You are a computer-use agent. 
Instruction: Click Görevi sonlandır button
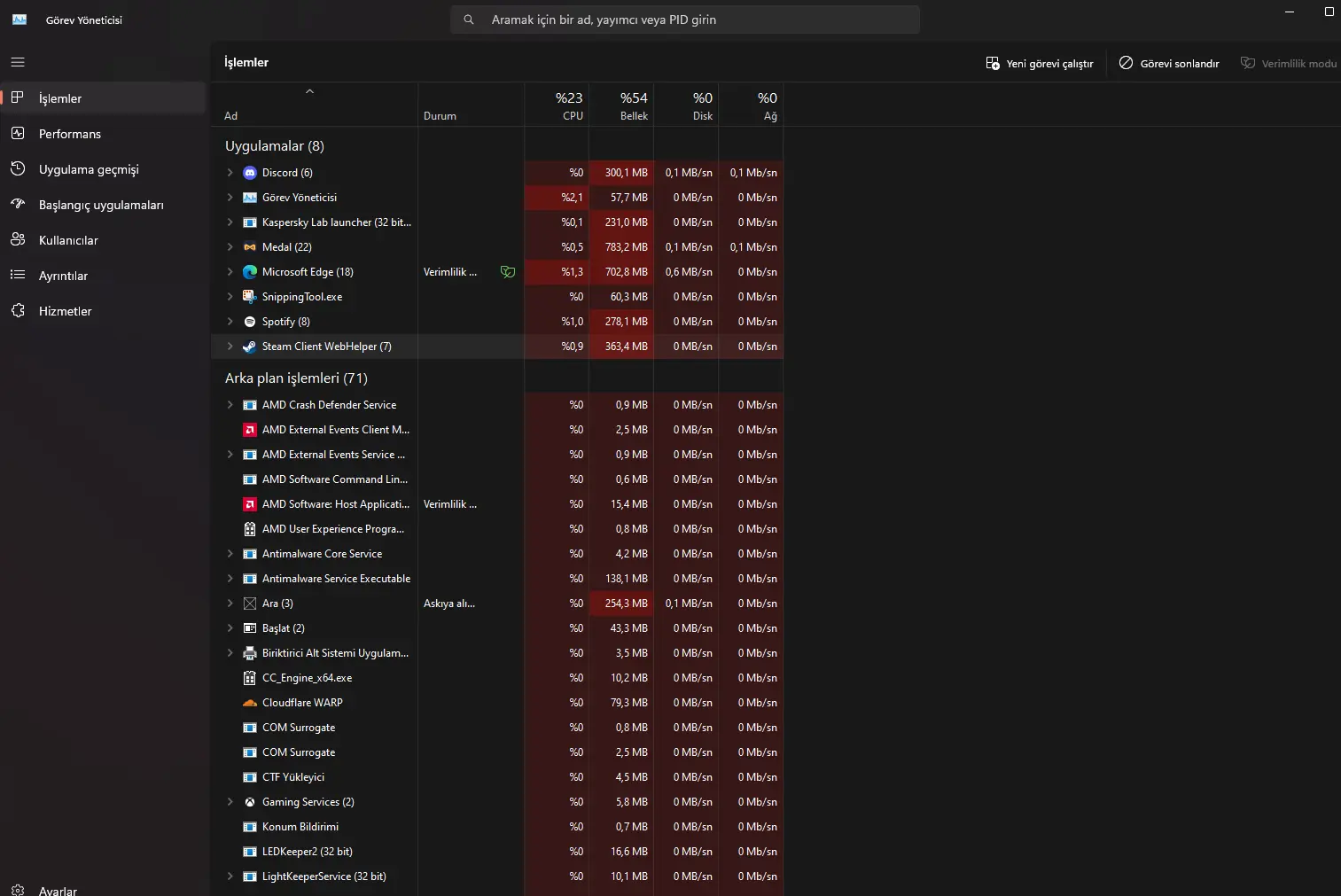1169,63
